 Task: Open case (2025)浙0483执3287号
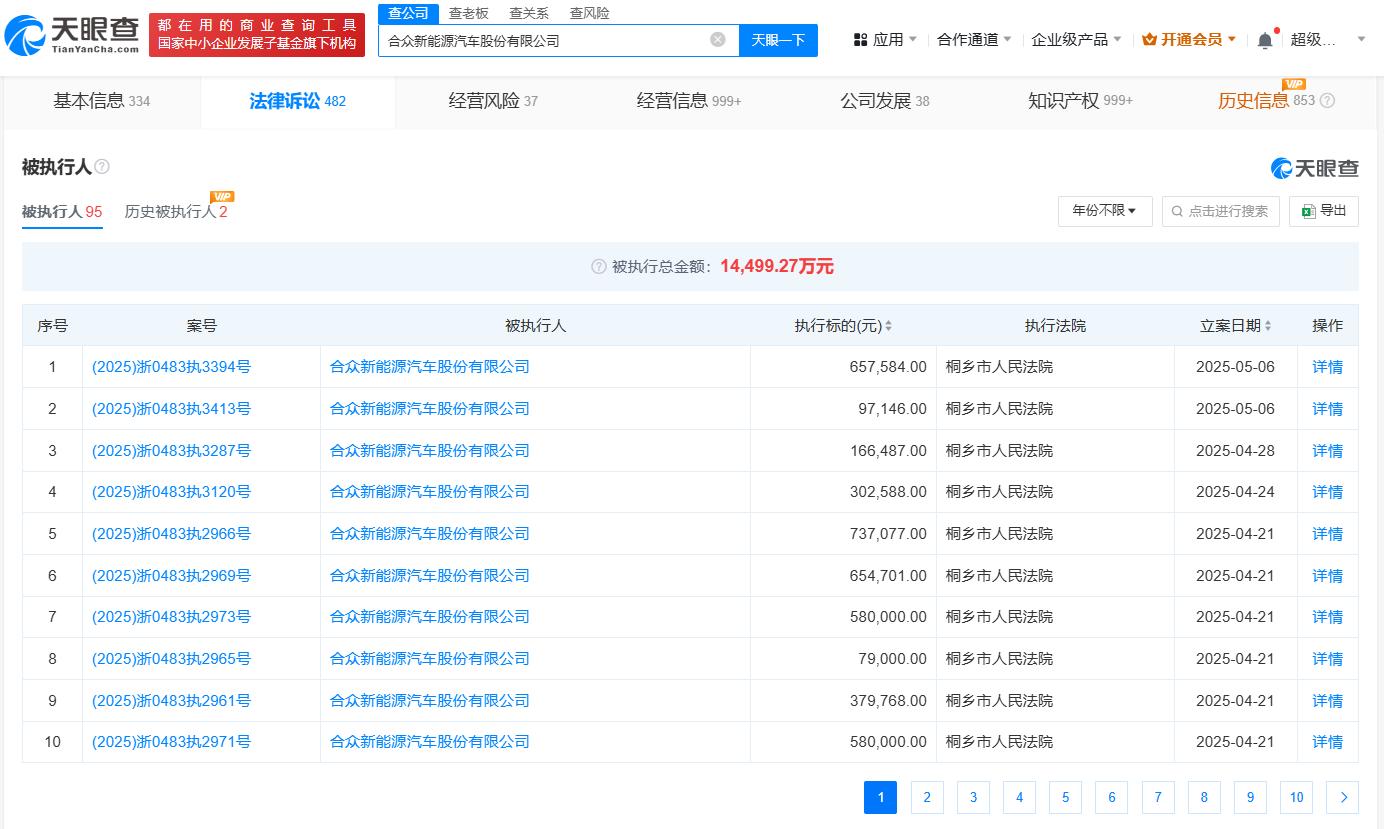171,451
